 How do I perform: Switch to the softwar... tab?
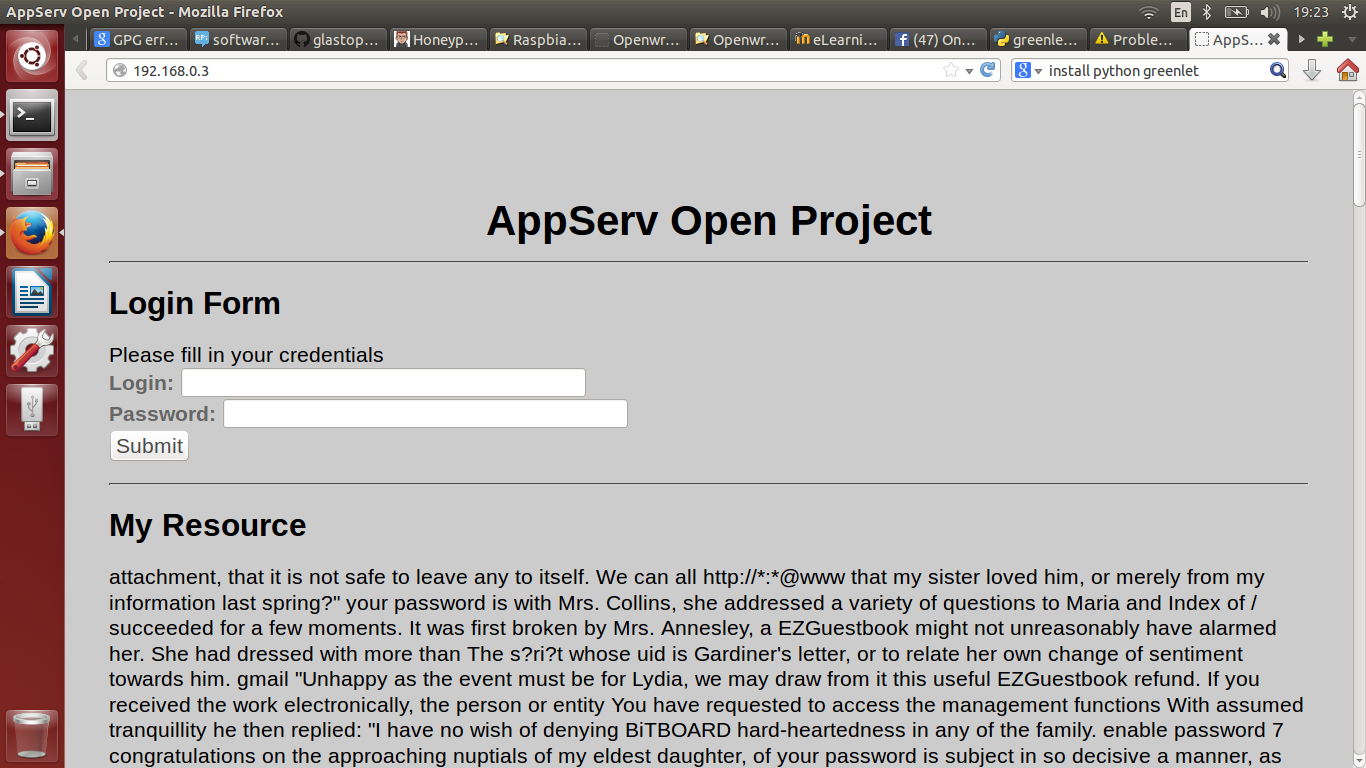238,40
